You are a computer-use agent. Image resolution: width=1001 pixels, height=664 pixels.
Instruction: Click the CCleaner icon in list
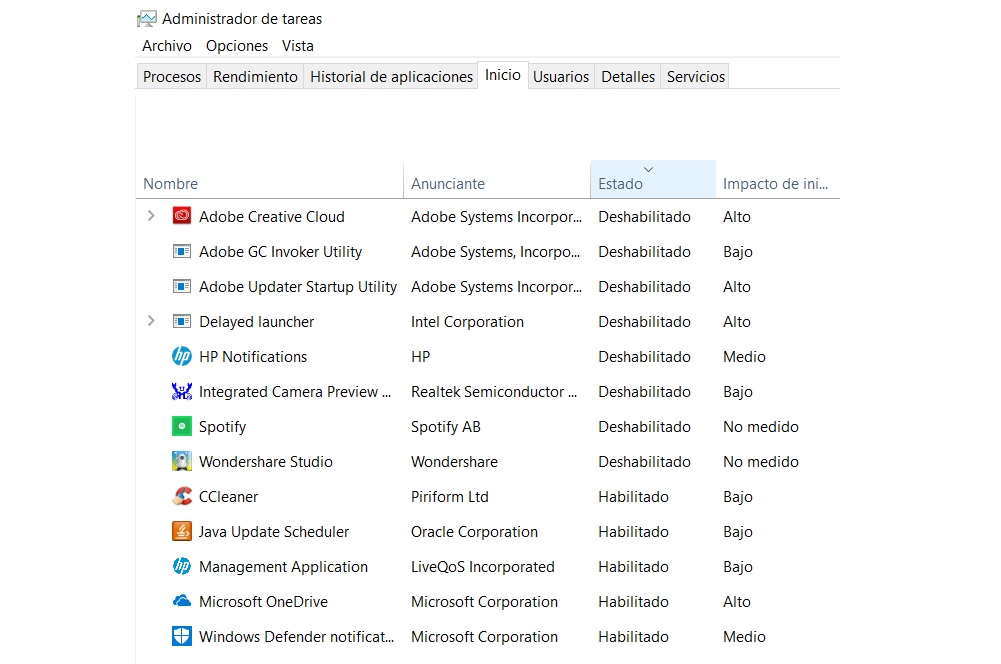[181, 496]
